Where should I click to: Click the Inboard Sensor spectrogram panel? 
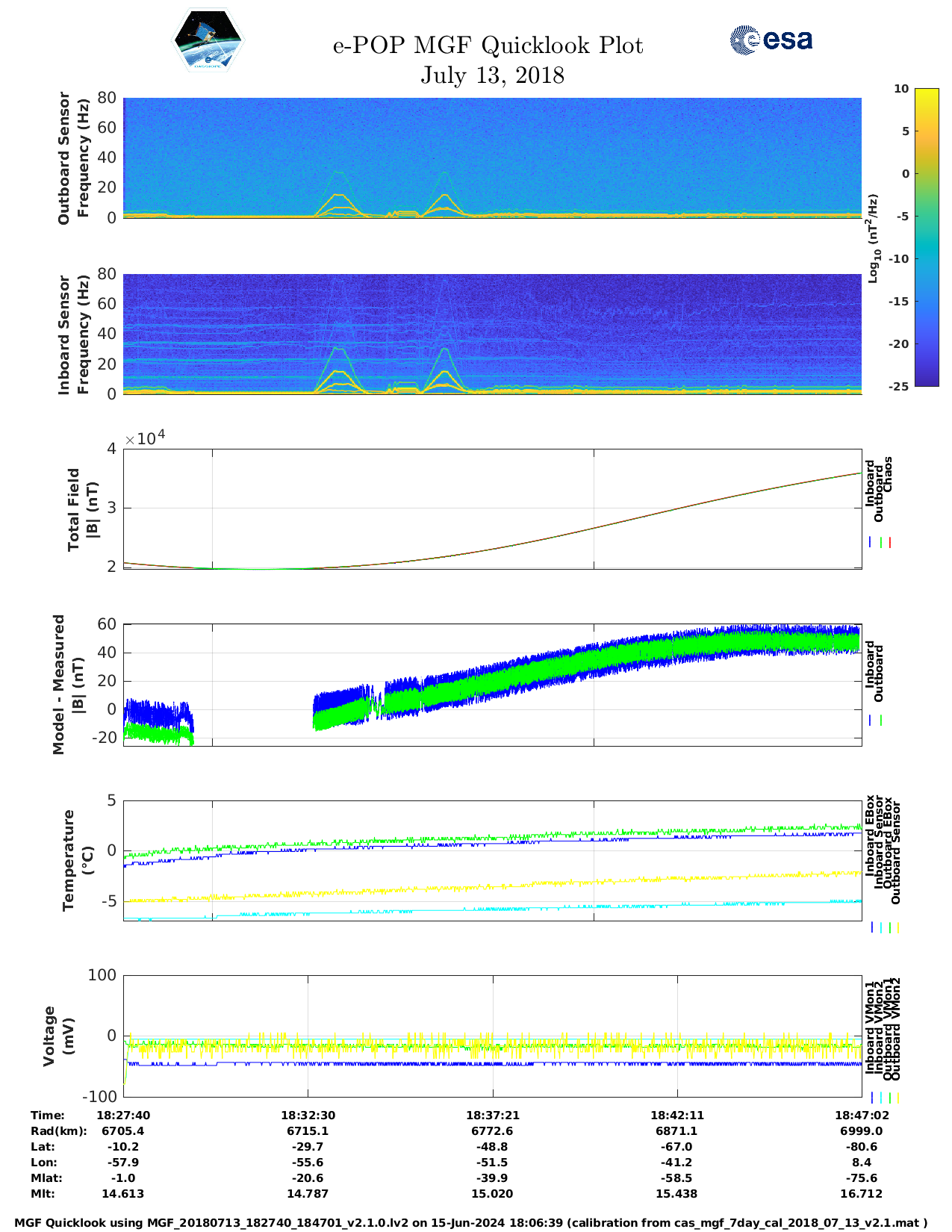[492, 334]
